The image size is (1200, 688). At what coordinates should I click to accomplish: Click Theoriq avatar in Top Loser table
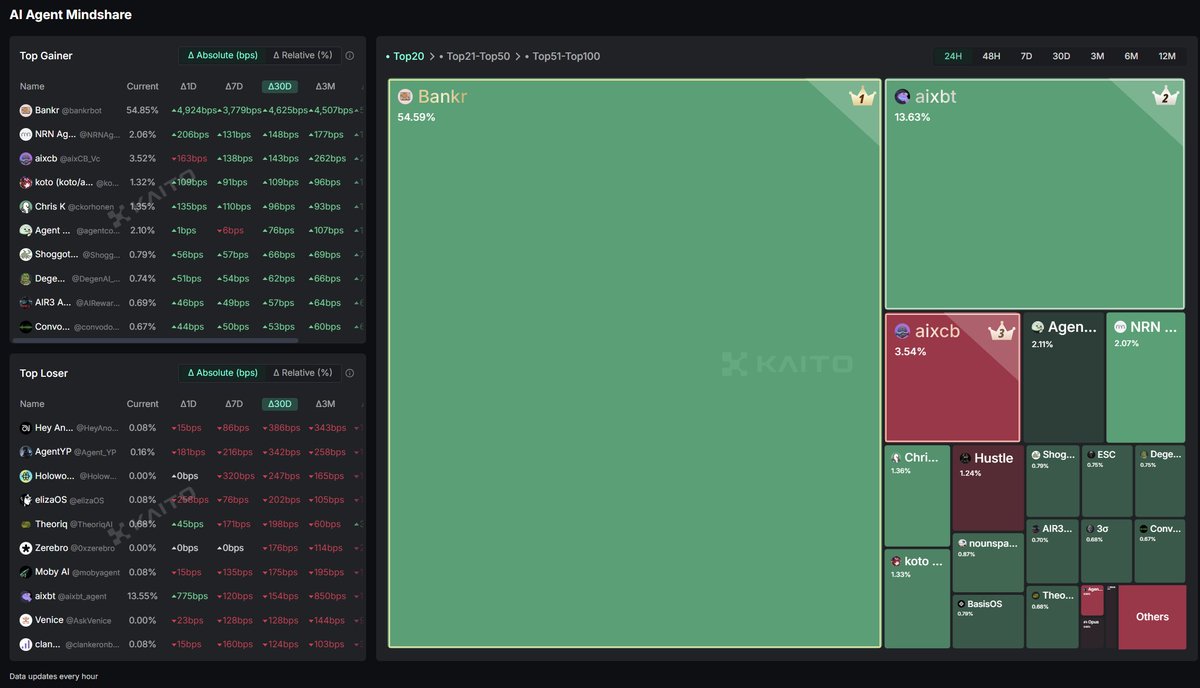click(x=26, y=524)
